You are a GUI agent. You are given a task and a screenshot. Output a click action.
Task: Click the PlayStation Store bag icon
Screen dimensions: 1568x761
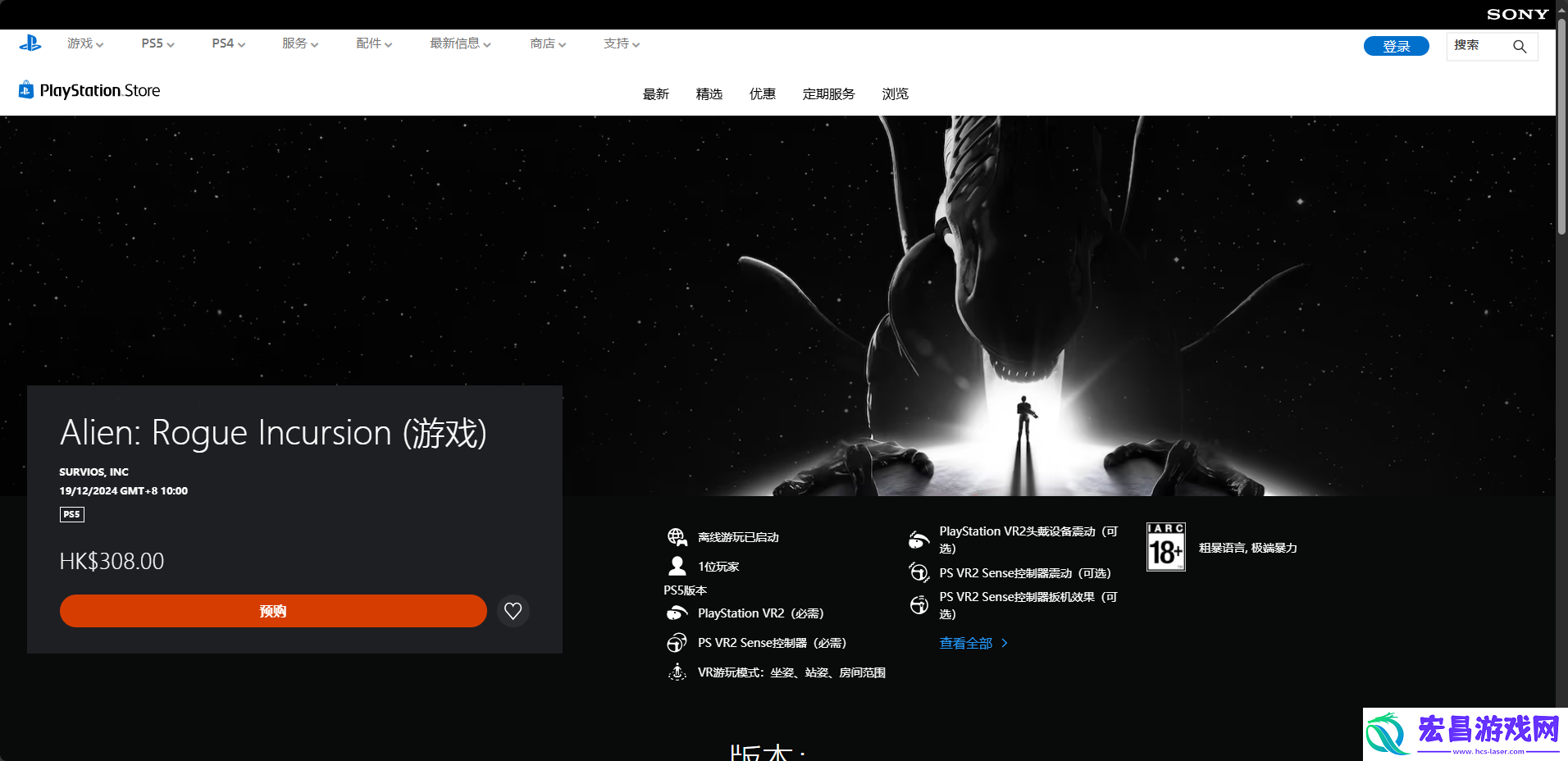(26, 89)
